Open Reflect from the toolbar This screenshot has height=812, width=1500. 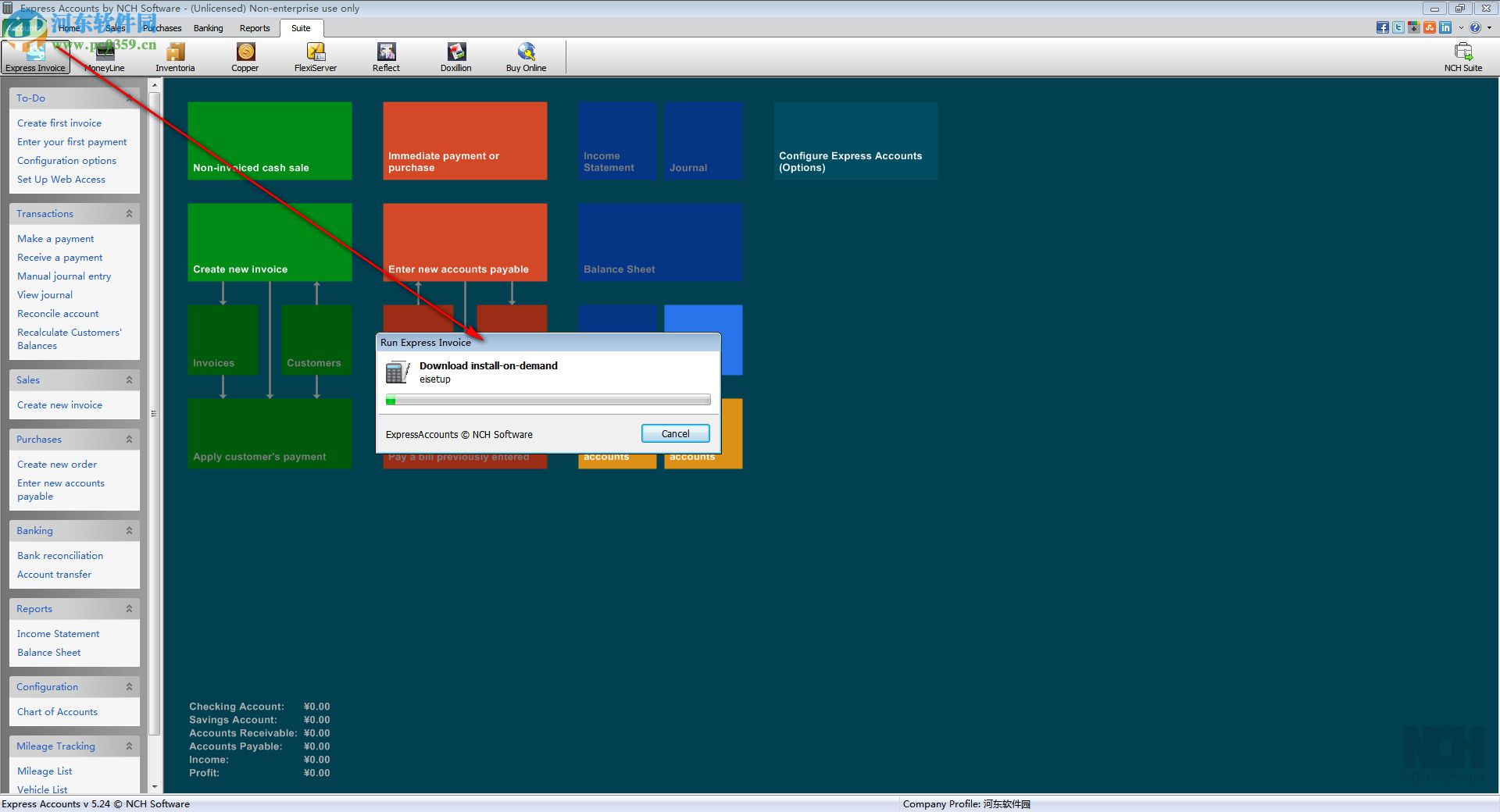[x=386, y=57]
